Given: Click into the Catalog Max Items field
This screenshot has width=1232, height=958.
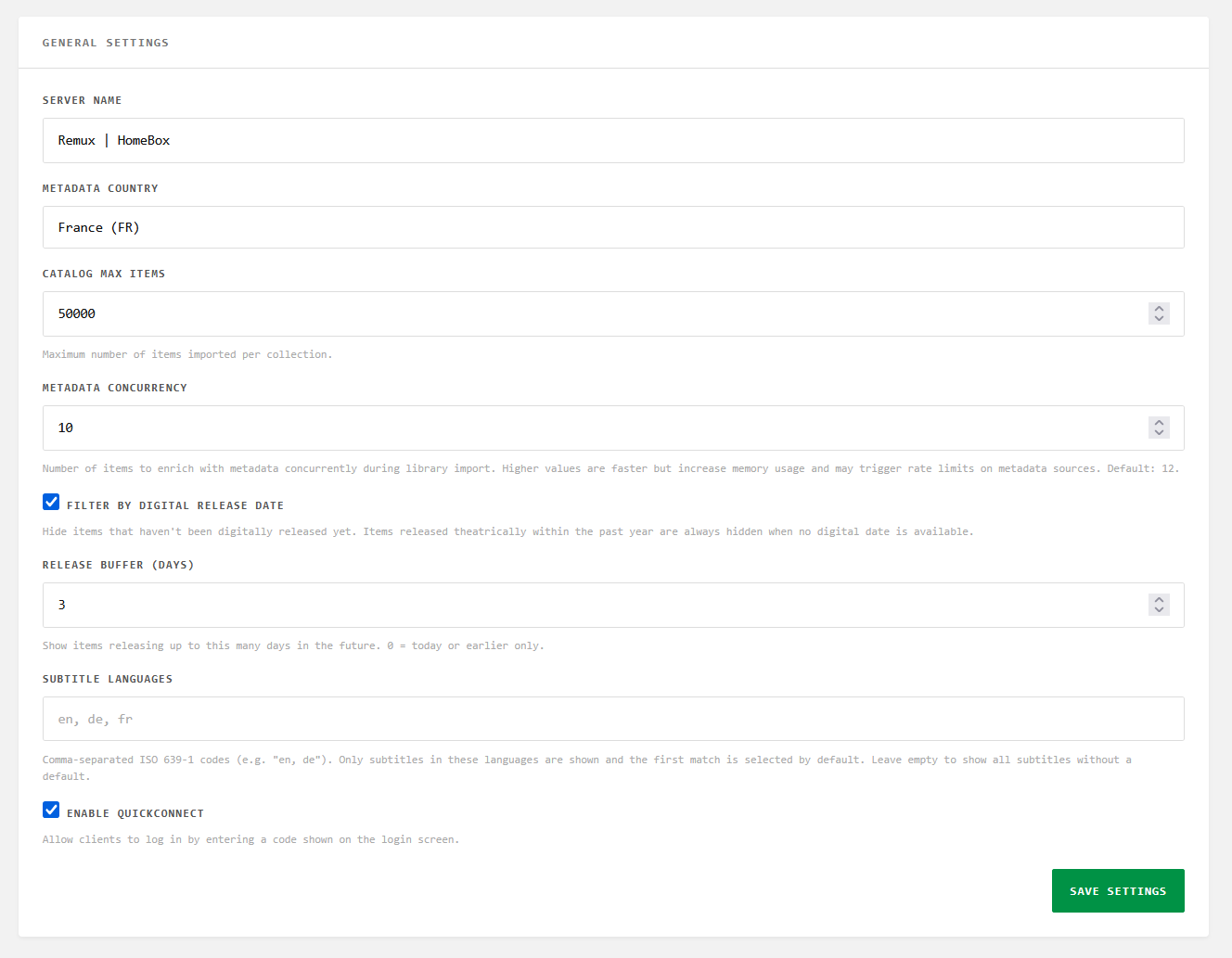Looking at the screenshot, I should [x=594, y=313].
